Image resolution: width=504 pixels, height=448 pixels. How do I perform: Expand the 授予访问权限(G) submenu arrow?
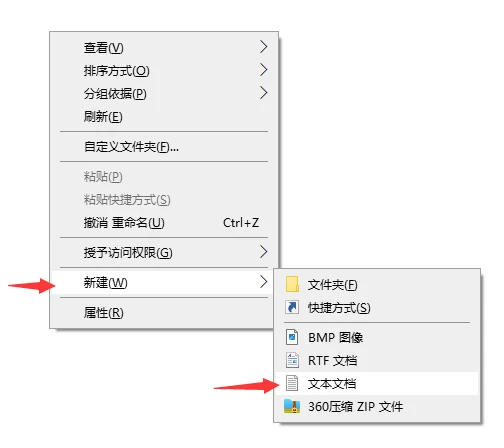[x=264, y=252]
